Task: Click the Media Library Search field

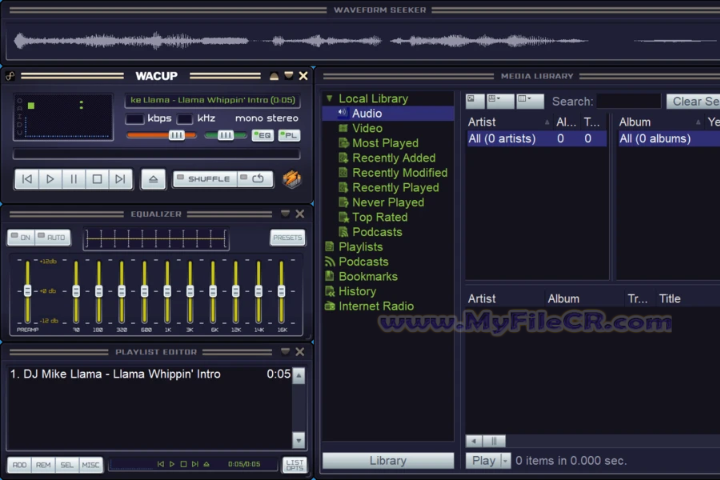Action: click(628, 102)
